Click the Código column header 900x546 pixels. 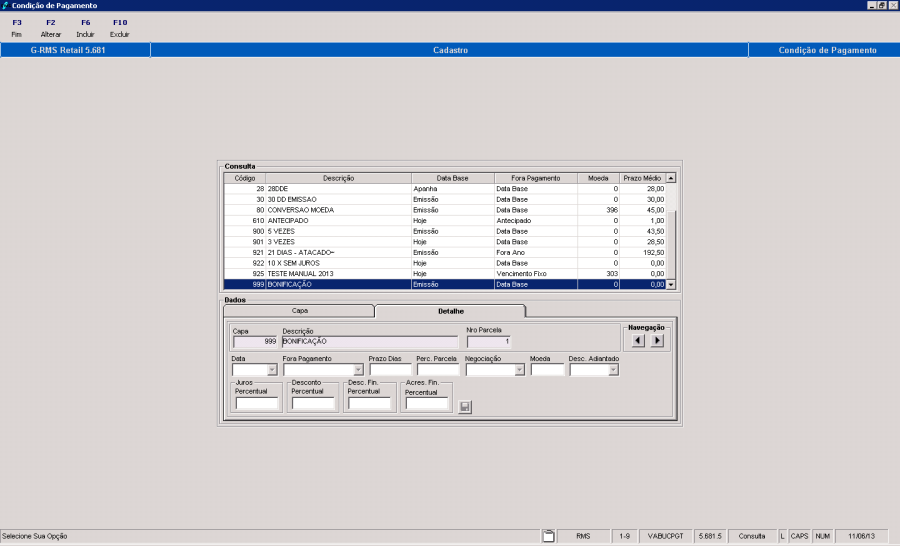(245, 178)
